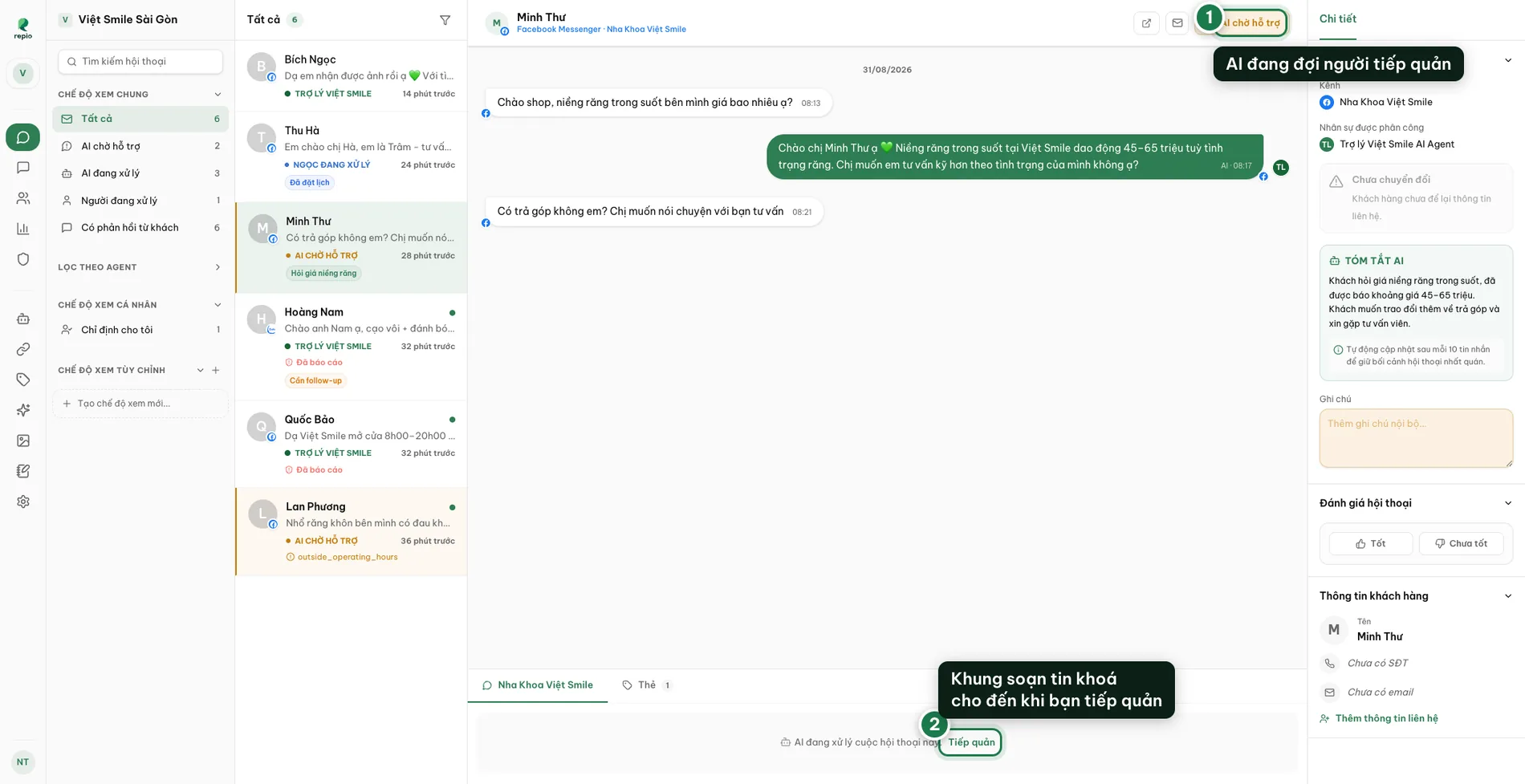Click the settings gear icon in sidebar
The height and width of the screenshot is (784, 1525).
point(22,502)
